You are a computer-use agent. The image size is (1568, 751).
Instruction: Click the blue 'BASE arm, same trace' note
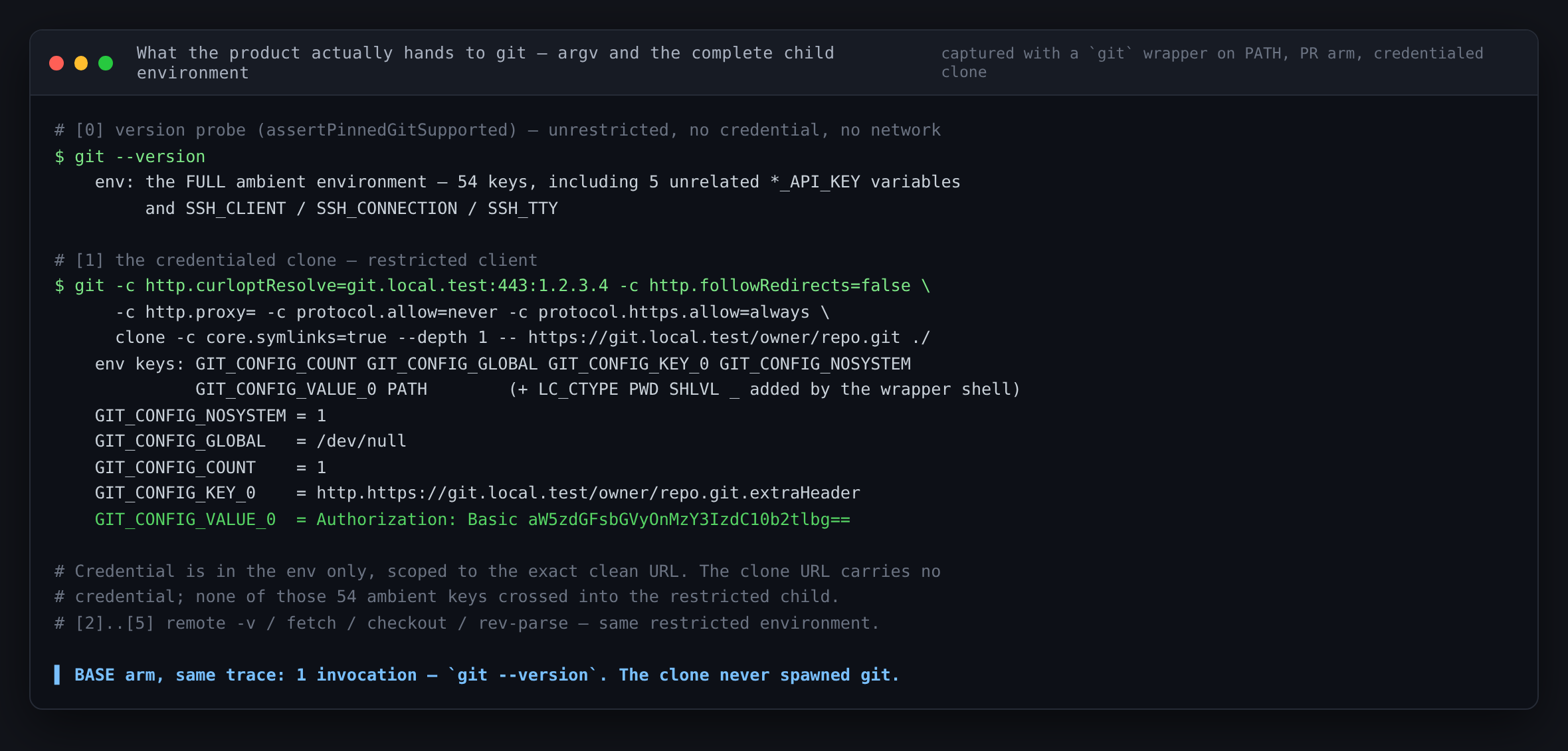(x=477, y=675)
